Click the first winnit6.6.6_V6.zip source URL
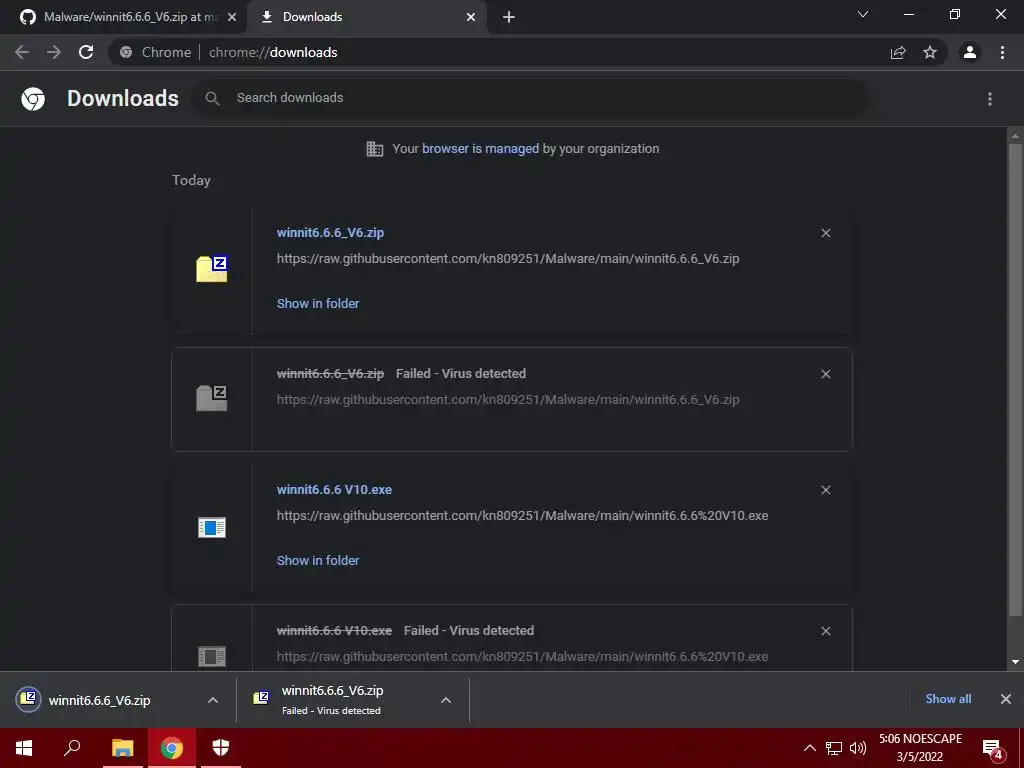This screenshot has width=1024, height=768. click(x=507, y=259)
